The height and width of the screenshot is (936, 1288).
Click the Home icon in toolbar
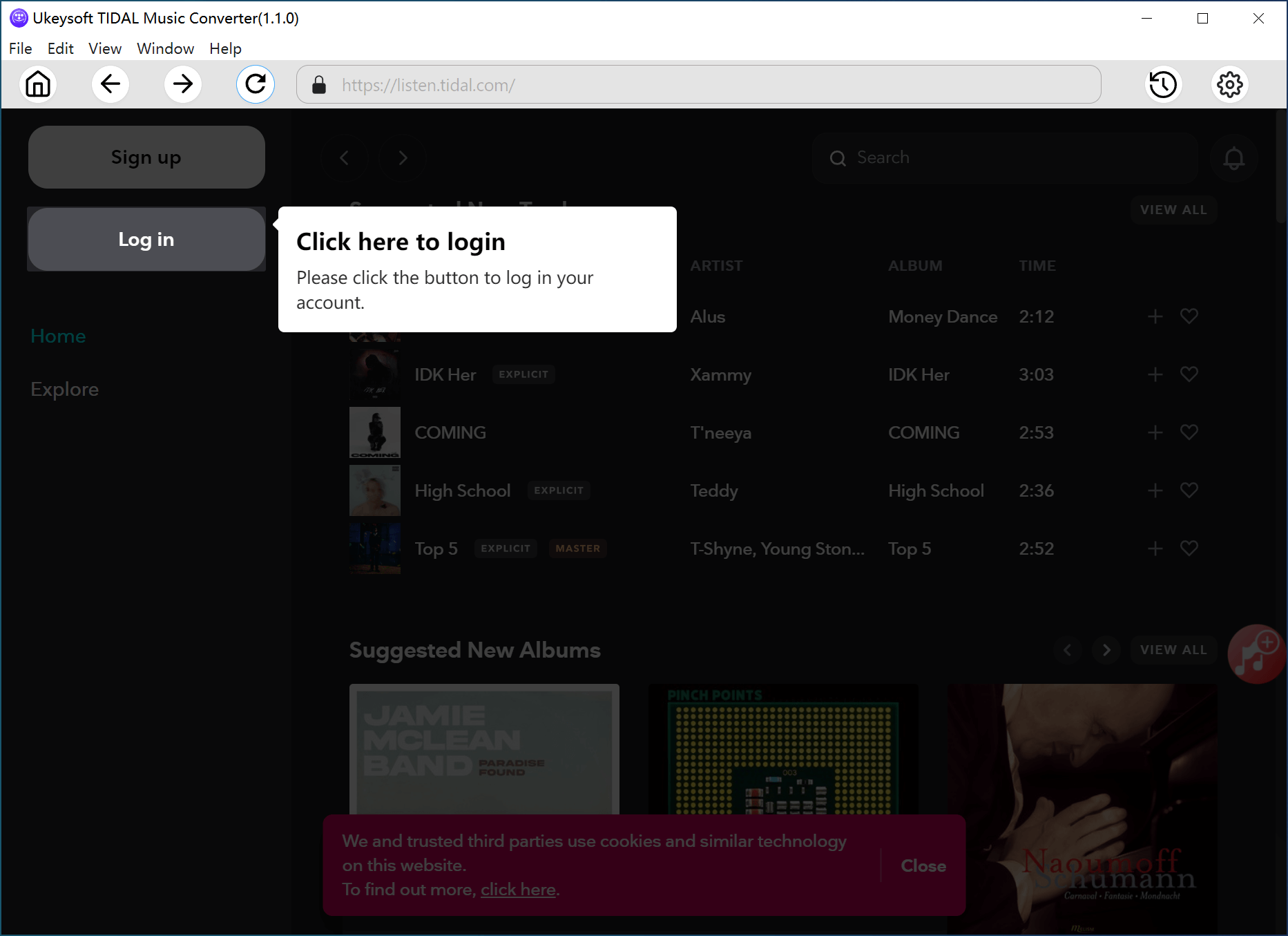tap(38, 85)
